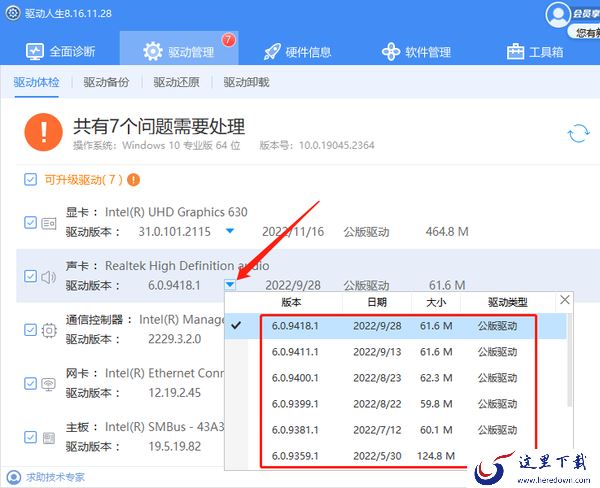Click the communication controller chip icon
600x488 pixels.
click(x=49, y=330)
